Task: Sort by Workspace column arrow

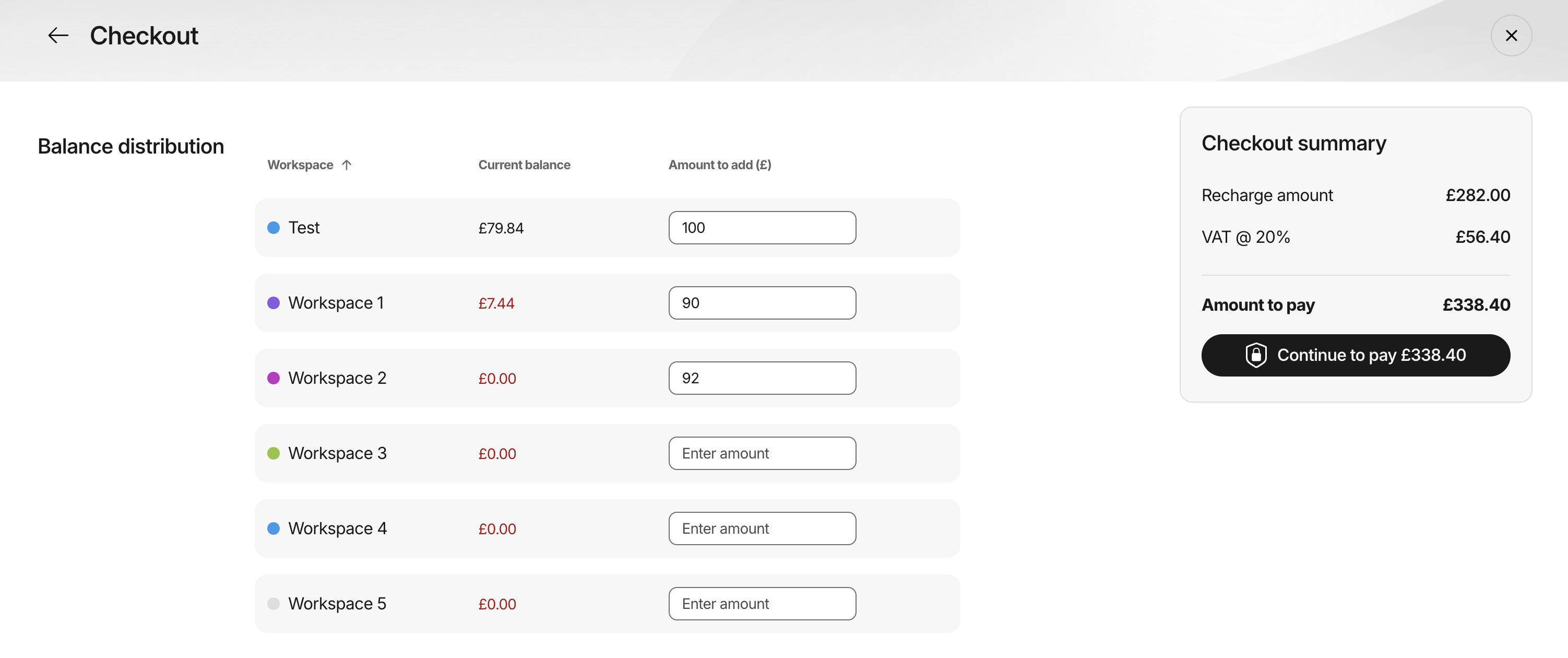Action: [347, 165]
